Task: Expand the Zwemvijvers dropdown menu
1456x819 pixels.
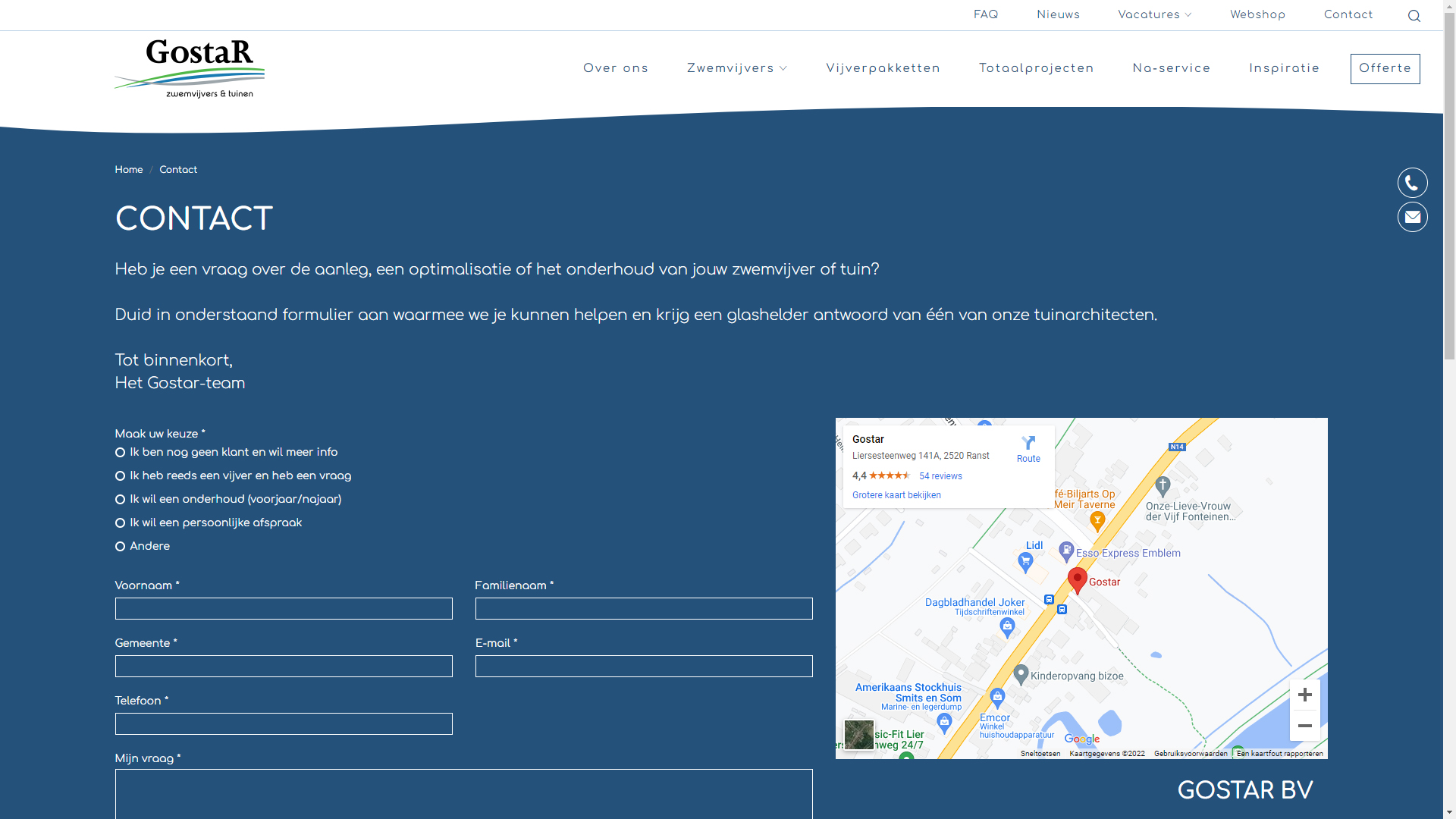Action: click(x=736, y=68)
